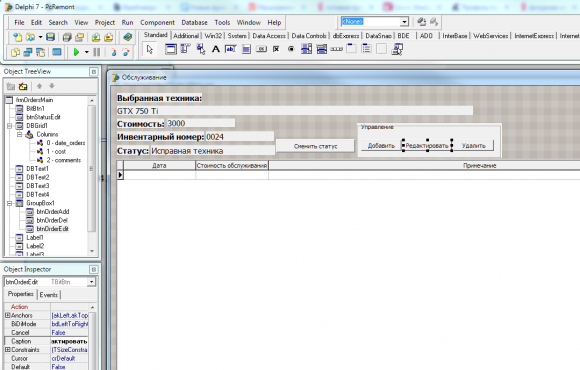Collapse the DBGrid1 node in tree
The height and width of the screenshot is (370, 580).
(10, 126)
